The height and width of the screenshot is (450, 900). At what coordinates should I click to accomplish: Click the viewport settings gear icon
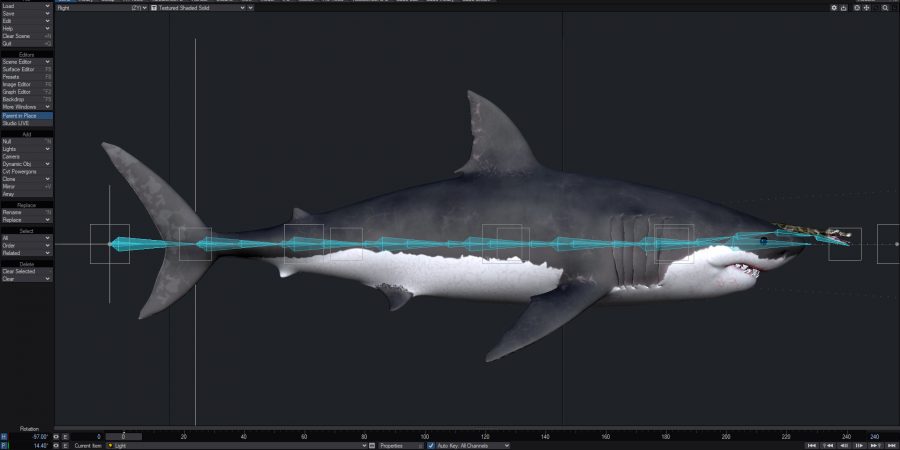(x=835, y=7)
